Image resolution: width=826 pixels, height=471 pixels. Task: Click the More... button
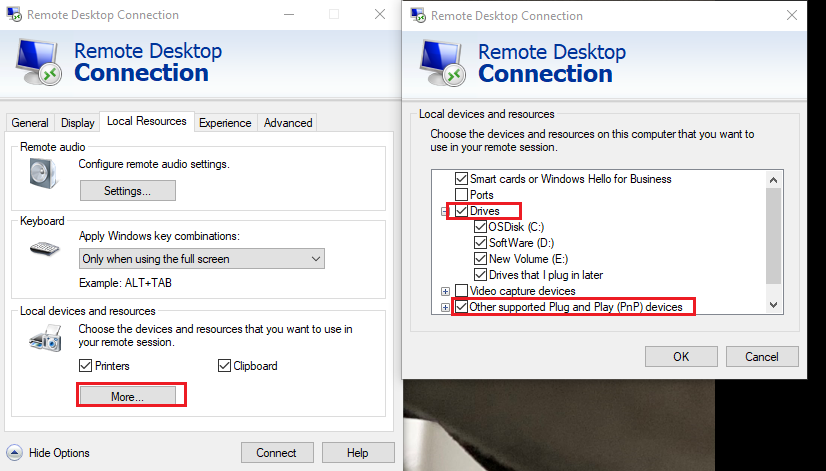point(127,396)
